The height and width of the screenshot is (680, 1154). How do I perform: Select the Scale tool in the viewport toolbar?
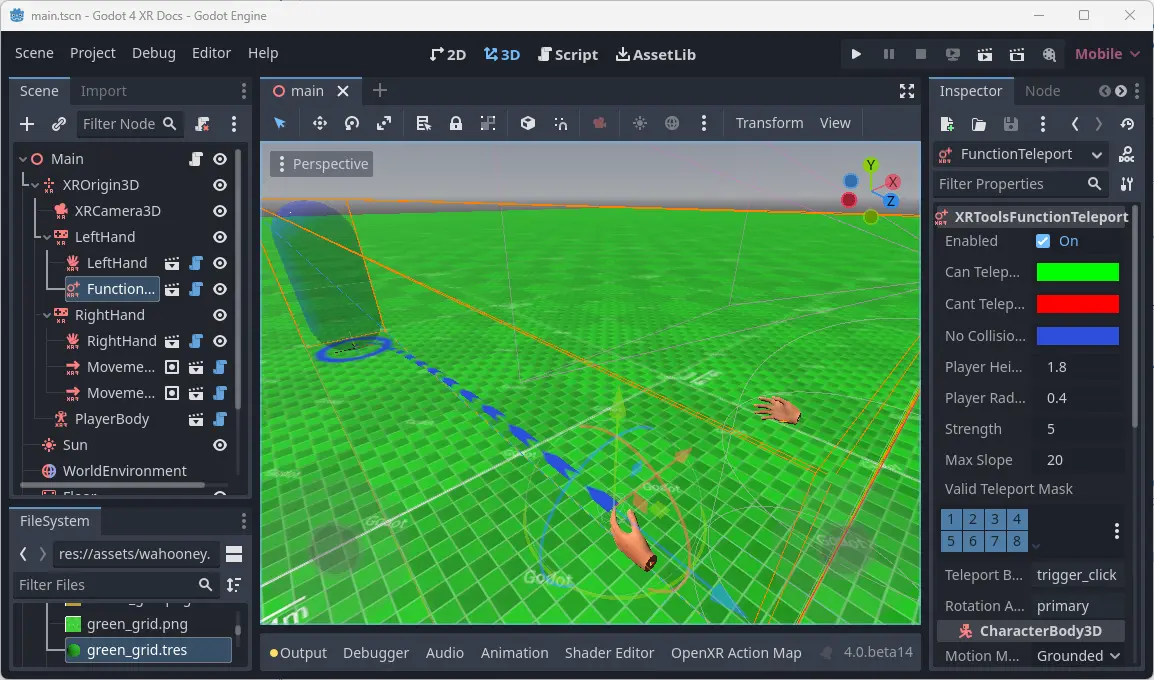pos(384,123)
